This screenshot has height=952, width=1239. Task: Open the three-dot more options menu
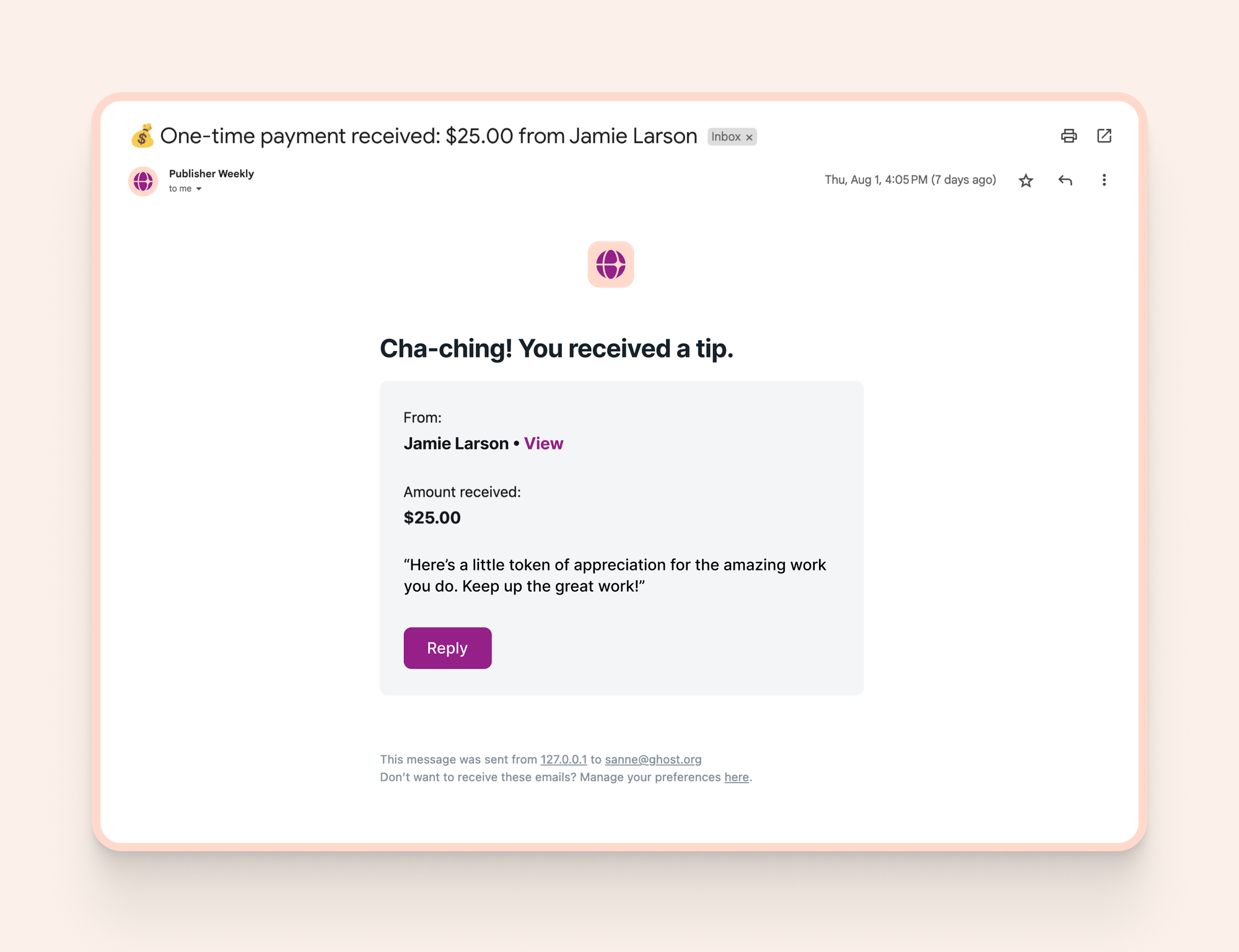pos(1104,180)
